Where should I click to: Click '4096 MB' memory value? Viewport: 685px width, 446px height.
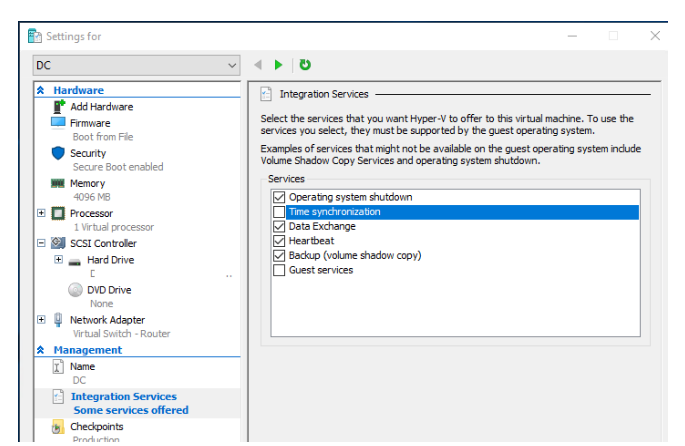pos(92,197)
